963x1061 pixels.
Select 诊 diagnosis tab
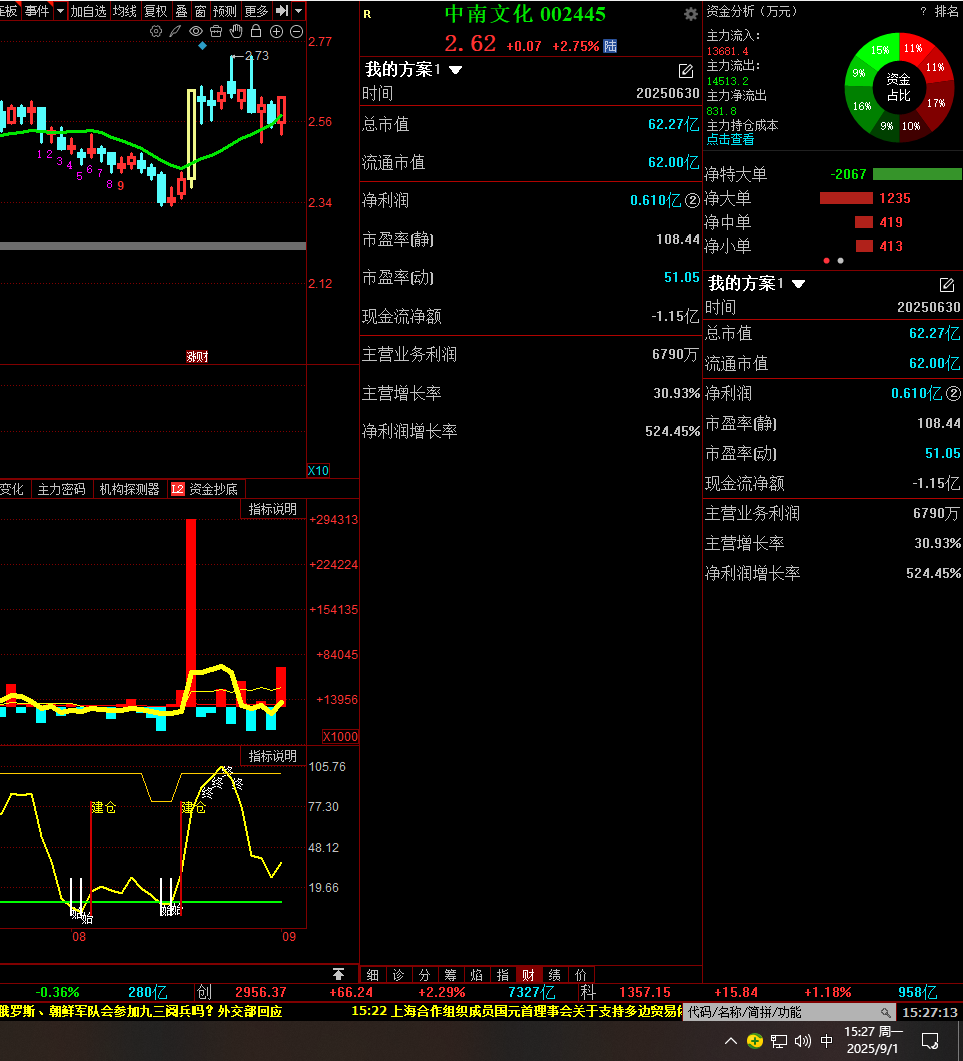click(x=399, y=975)
